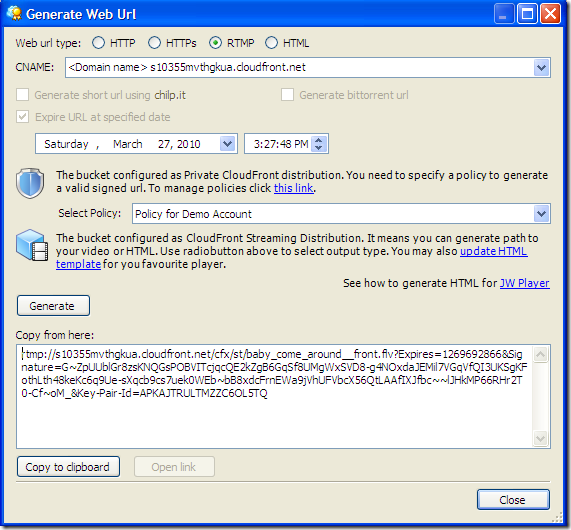This screenshot has height=530, width=571.
Task: Increase time with the spinner up arrow
Action: pyautogui.click(x=319, y=140)
